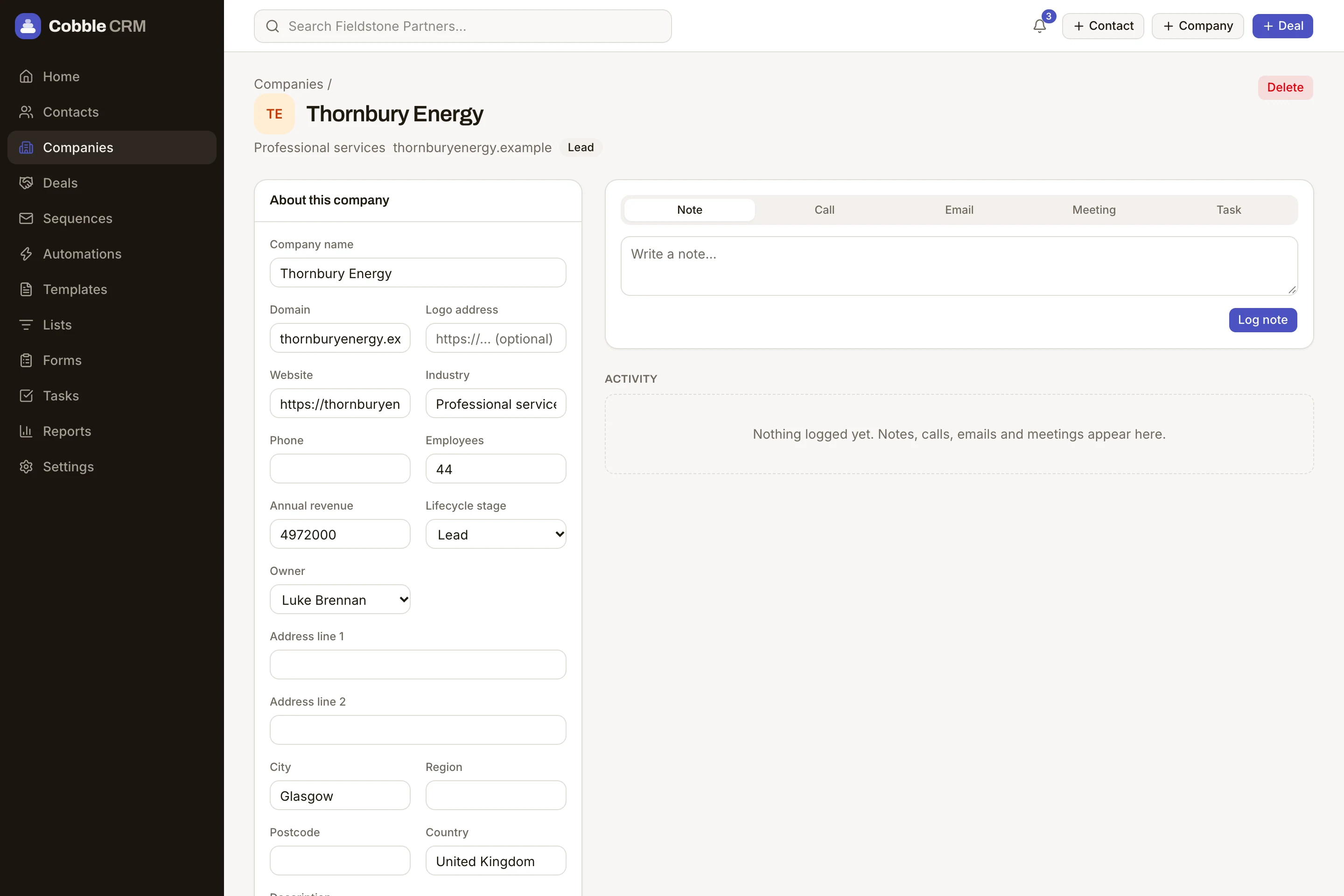
Task: Switch to the Task tab
Action: click(x=1229, y=210)
